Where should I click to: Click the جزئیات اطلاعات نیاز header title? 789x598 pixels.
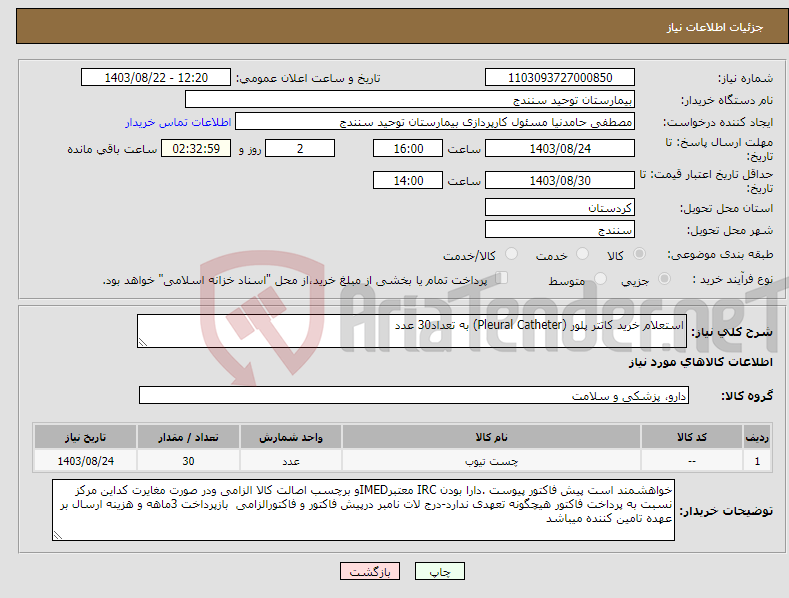coord(715,27)
